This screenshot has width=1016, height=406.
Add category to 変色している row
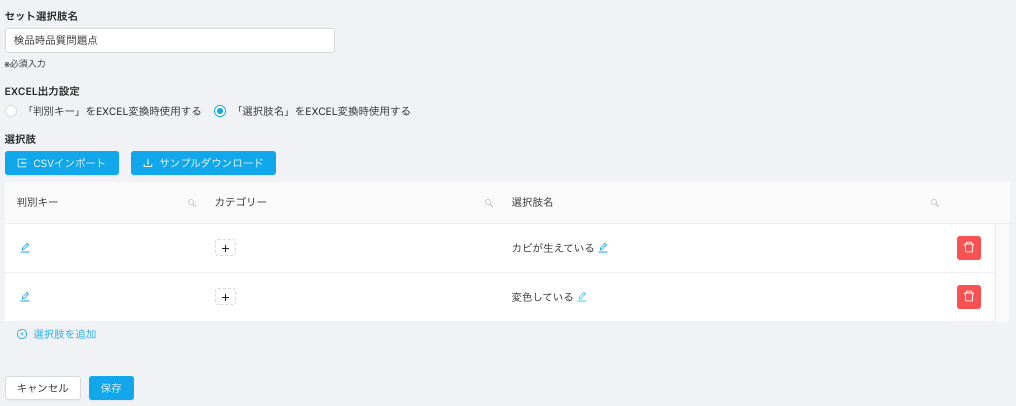pyautogui.click(x=225, y=297)
